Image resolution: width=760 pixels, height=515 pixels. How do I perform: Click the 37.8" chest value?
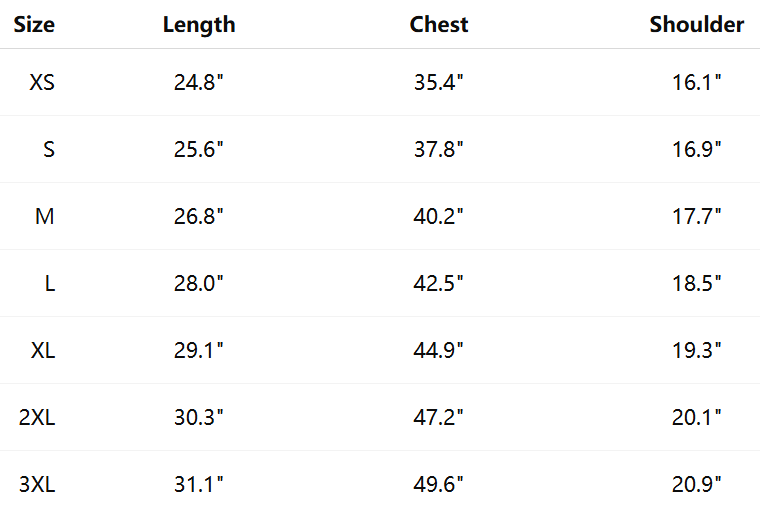(439, 150)
